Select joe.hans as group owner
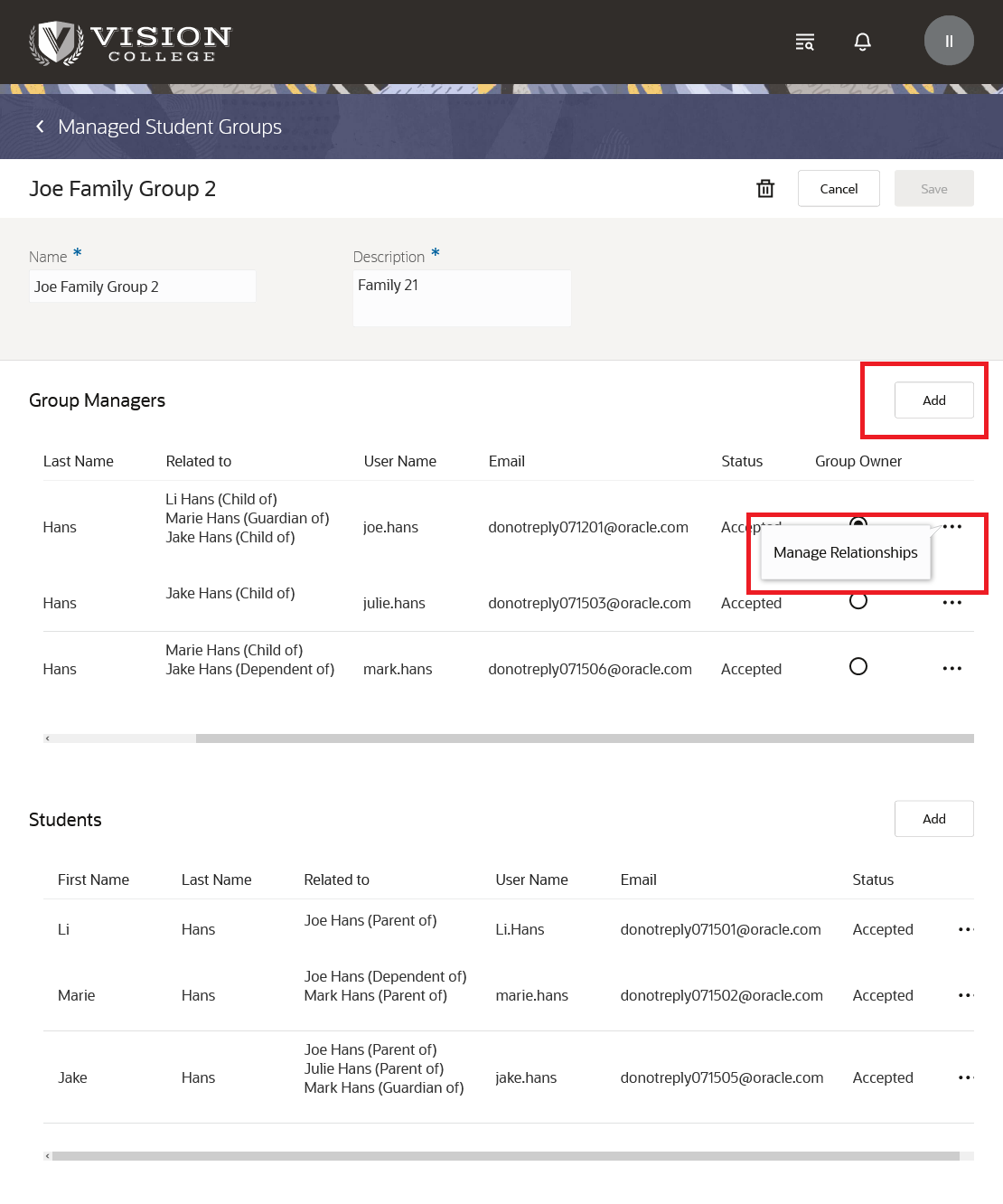Image resolution: width=1003 pixels, height=1204 pixels. point(858,522)
